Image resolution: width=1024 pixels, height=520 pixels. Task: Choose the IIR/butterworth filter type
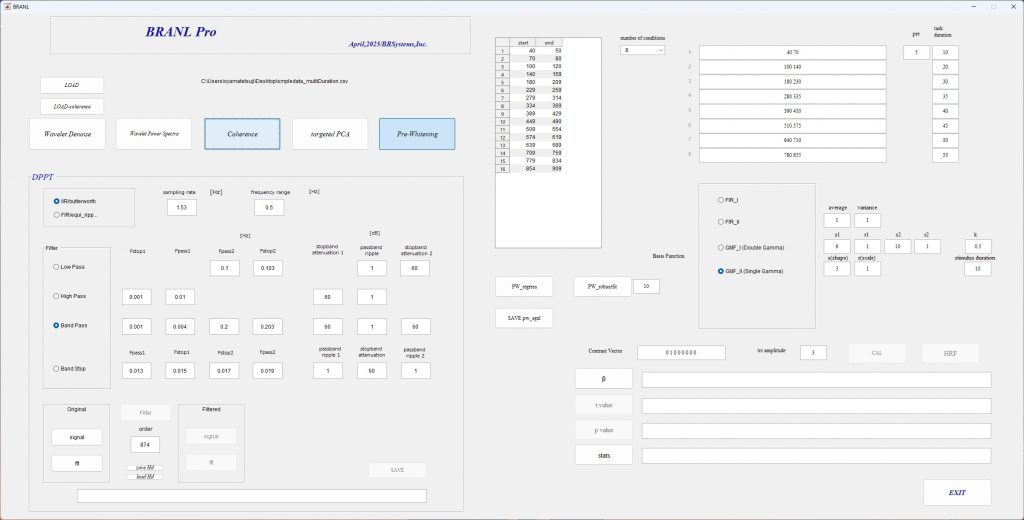tap(74, 201)
